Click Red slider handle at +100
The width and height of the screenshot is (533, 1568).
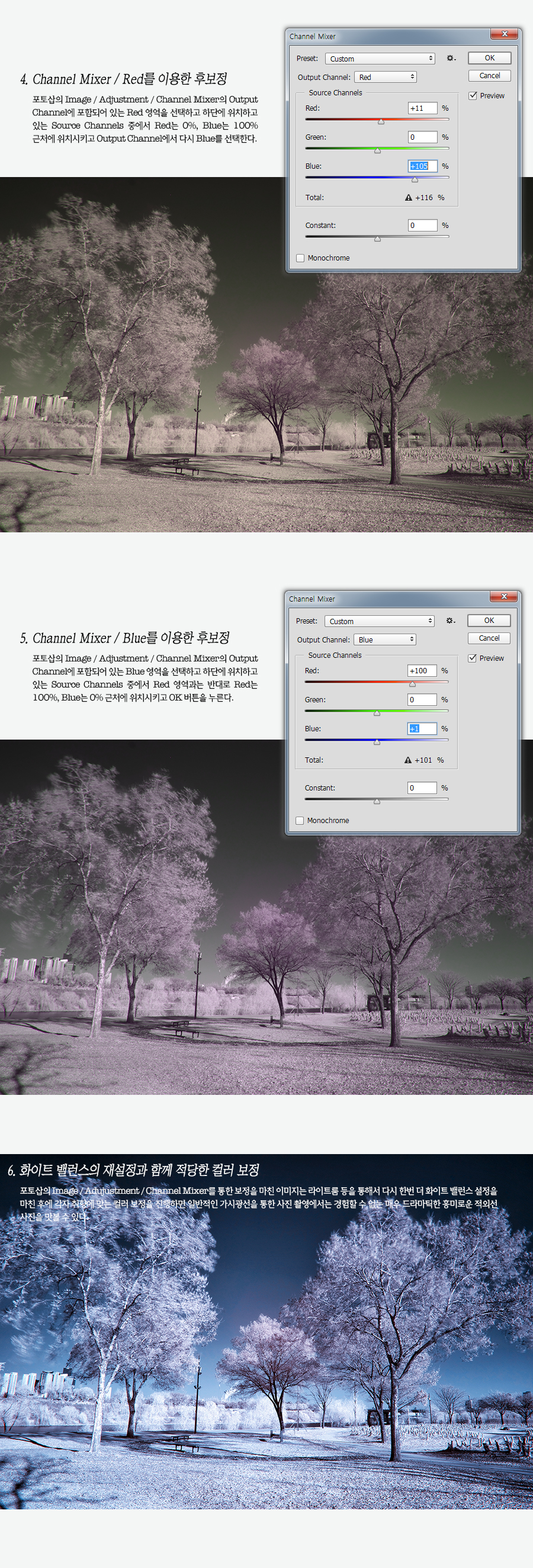coord(412,684)
